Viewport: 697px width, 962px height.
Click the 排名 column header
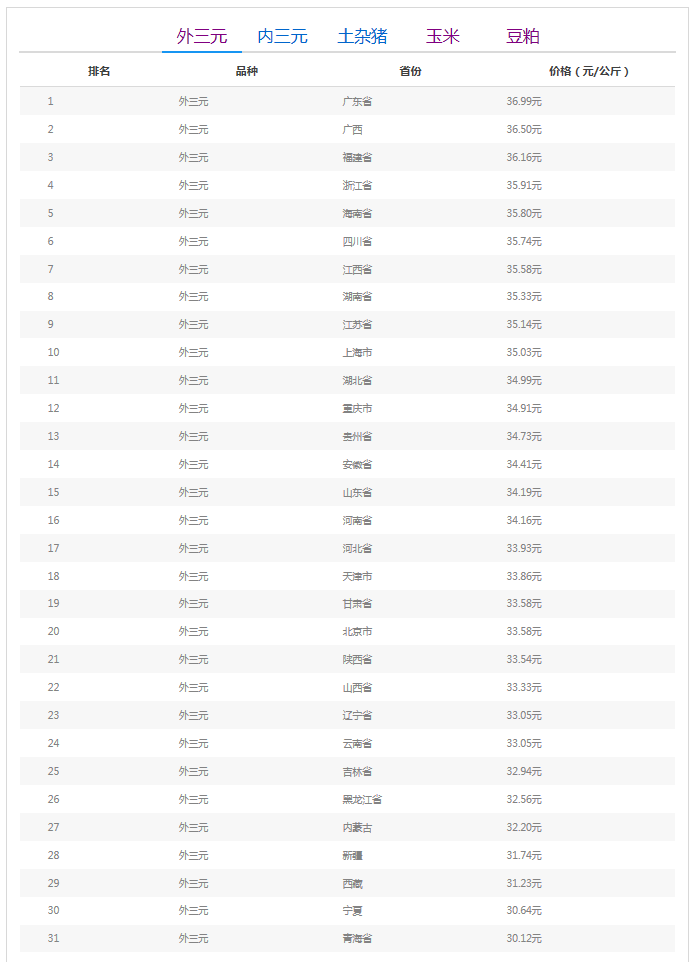pos(99,72)
